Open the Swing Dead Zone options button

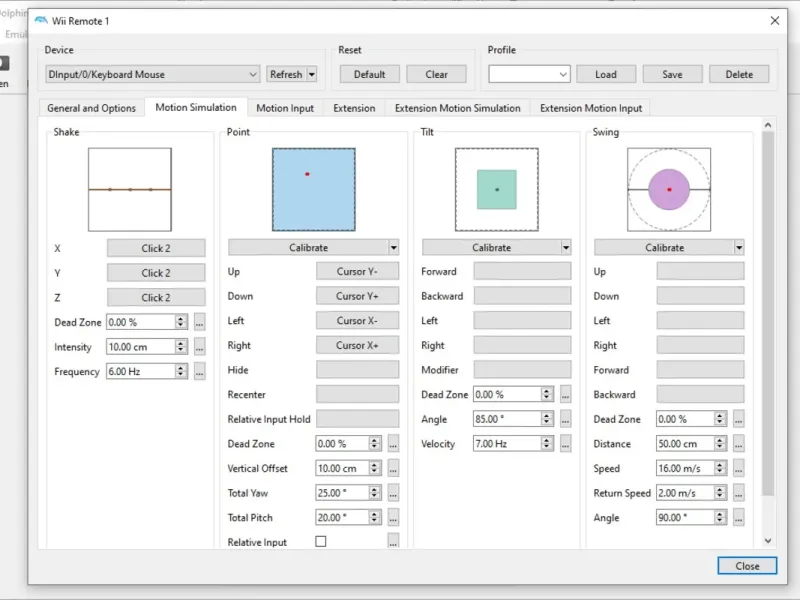point(738,419)
